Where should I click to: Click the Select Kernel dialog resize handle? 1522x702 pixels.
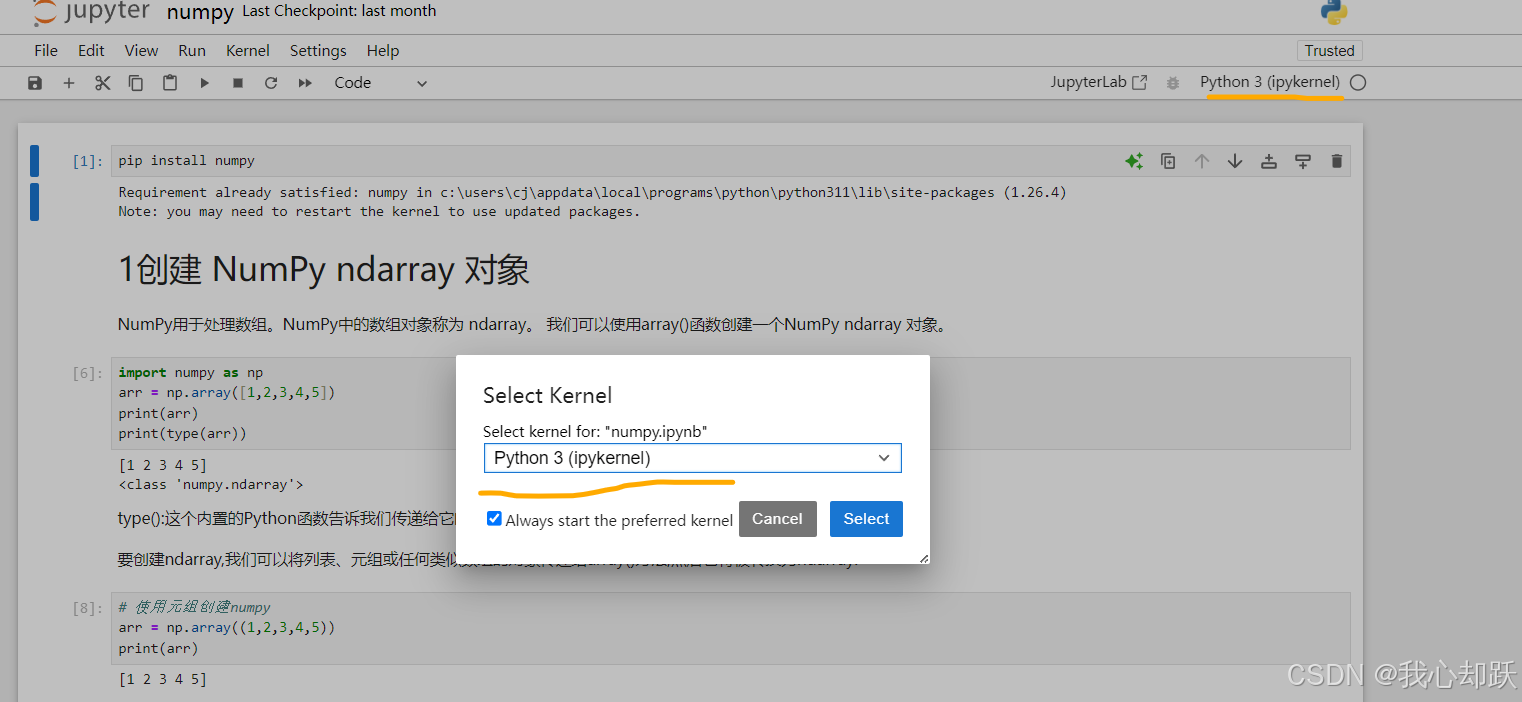tap(924, 558)
